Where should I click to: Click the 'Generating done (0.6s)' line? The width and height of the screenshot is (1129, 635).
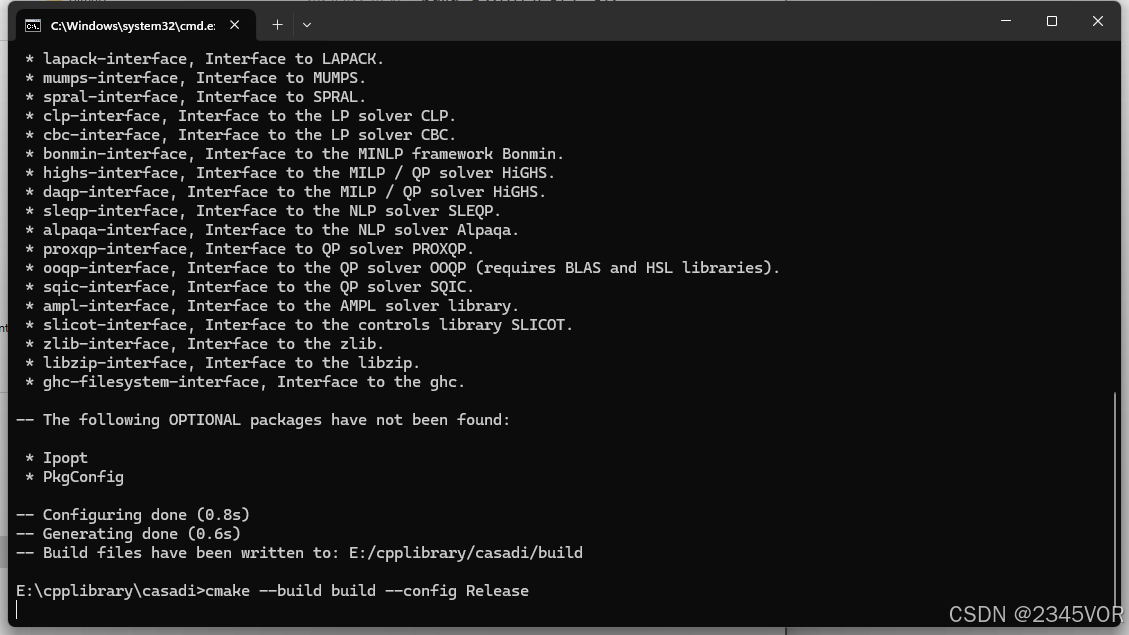[x=130, y=533]
